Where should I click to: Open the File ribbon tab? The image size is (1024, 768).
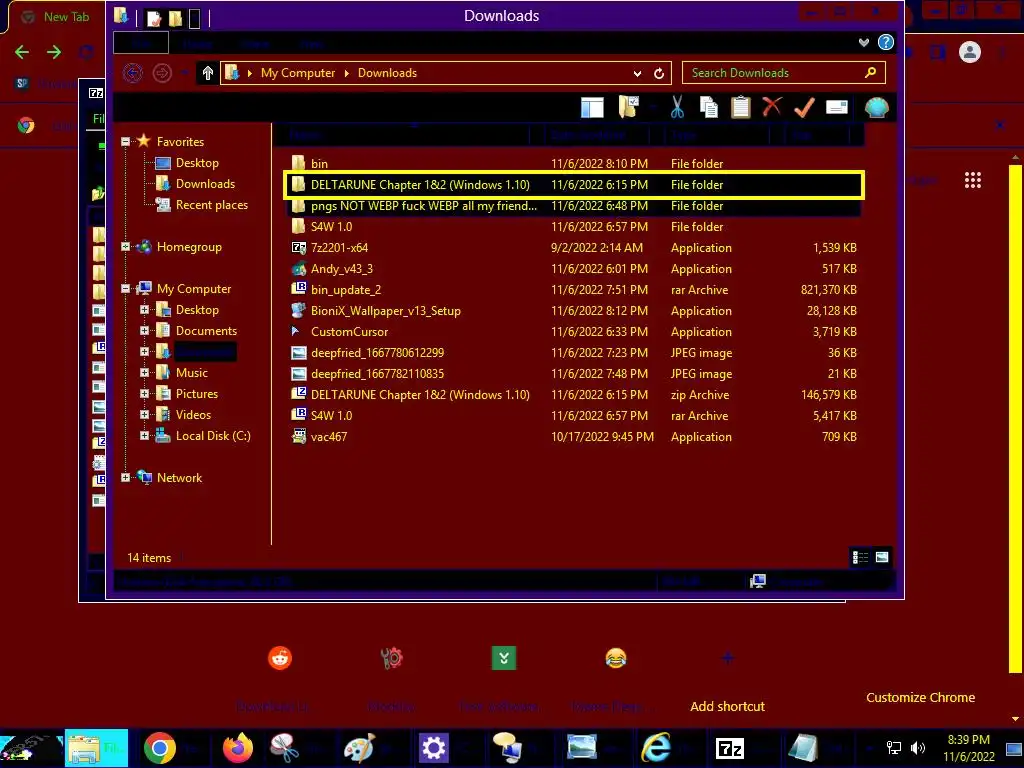pos(141,43)
